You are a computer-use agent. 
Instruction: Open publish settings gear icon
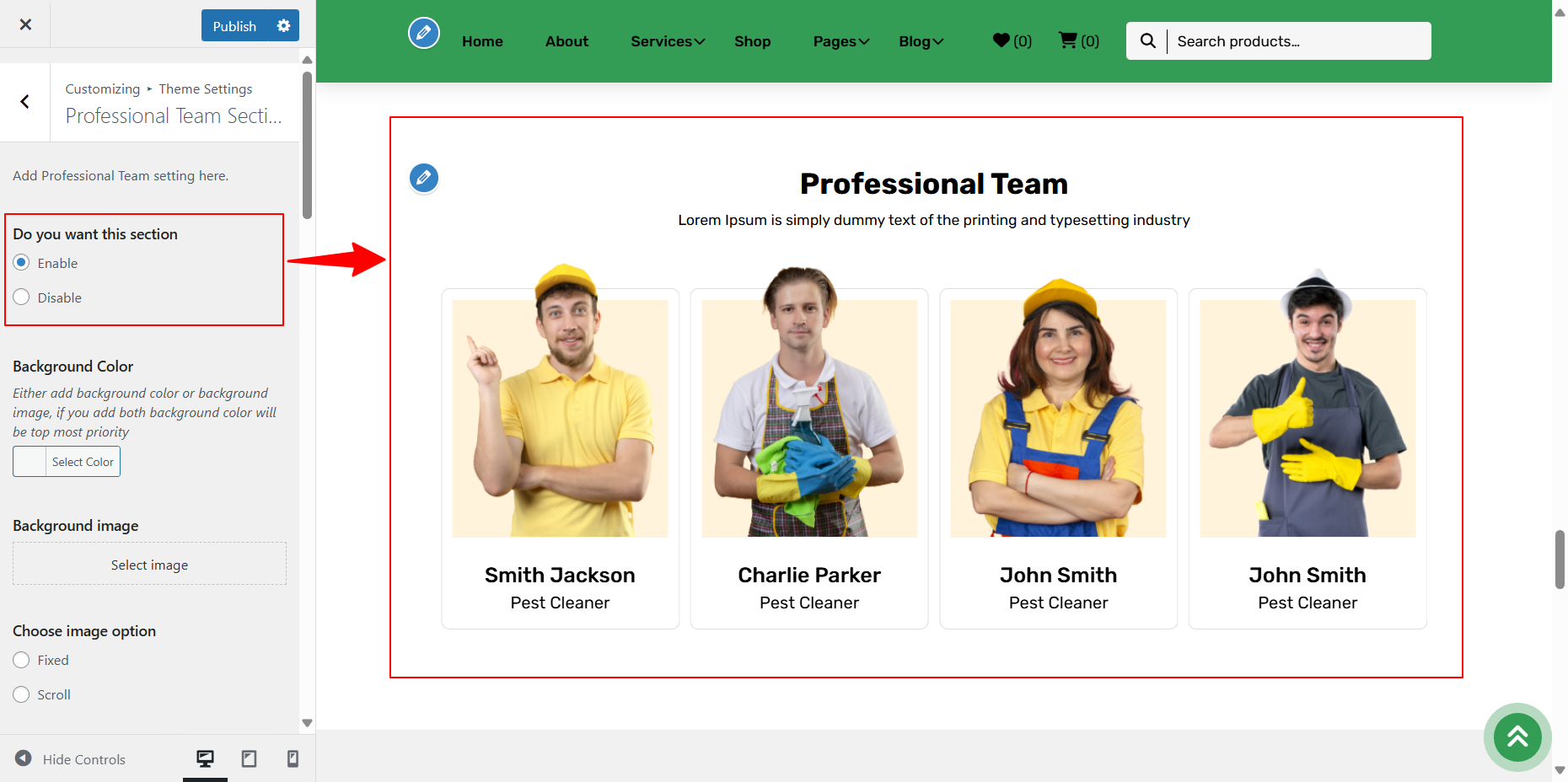[283, 26]
